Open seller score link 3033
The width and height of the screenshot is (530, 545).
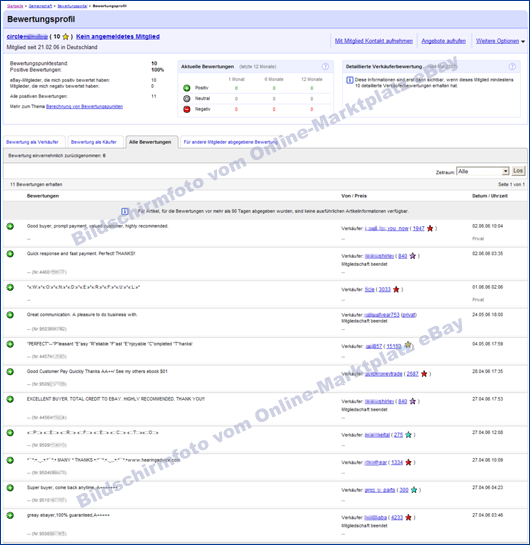coord(384,290)
